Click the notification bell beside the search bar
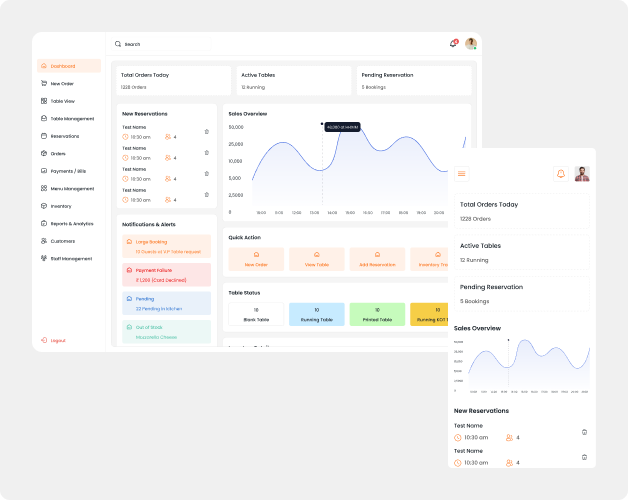This screenshot has width=628, height=500. pos(453,44)
